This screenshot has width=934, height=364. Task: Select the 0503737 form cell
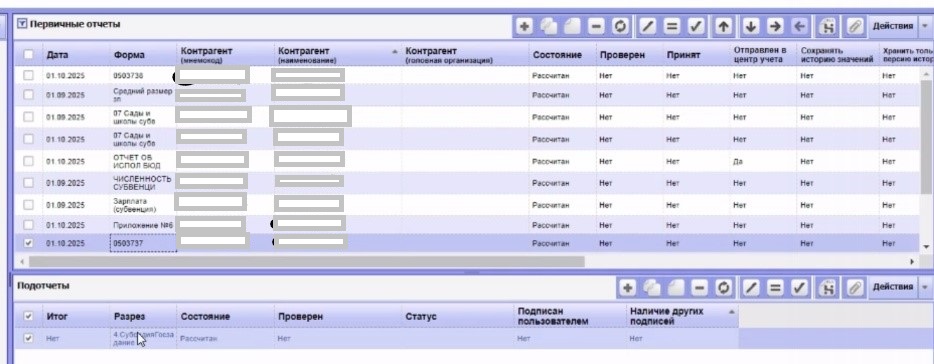pyautogui.click(x=143, y=243)
